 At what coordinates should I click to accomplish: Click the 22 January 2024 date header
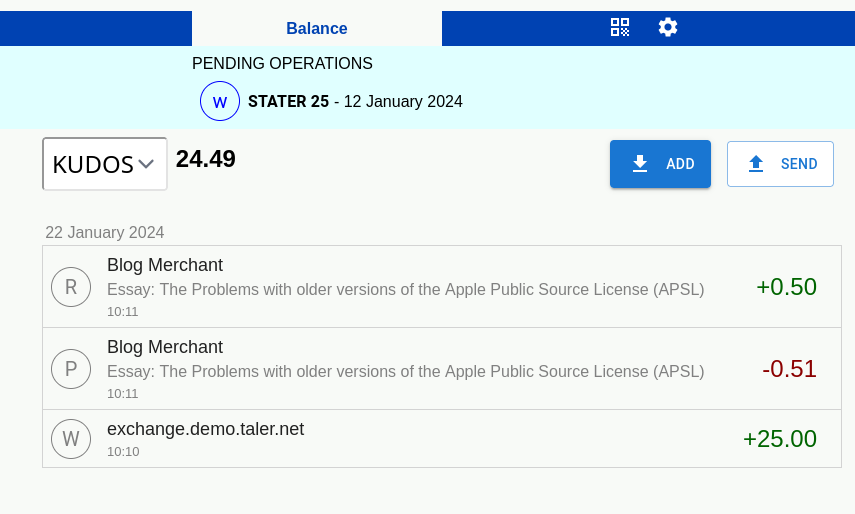click(x=105, y=232)
